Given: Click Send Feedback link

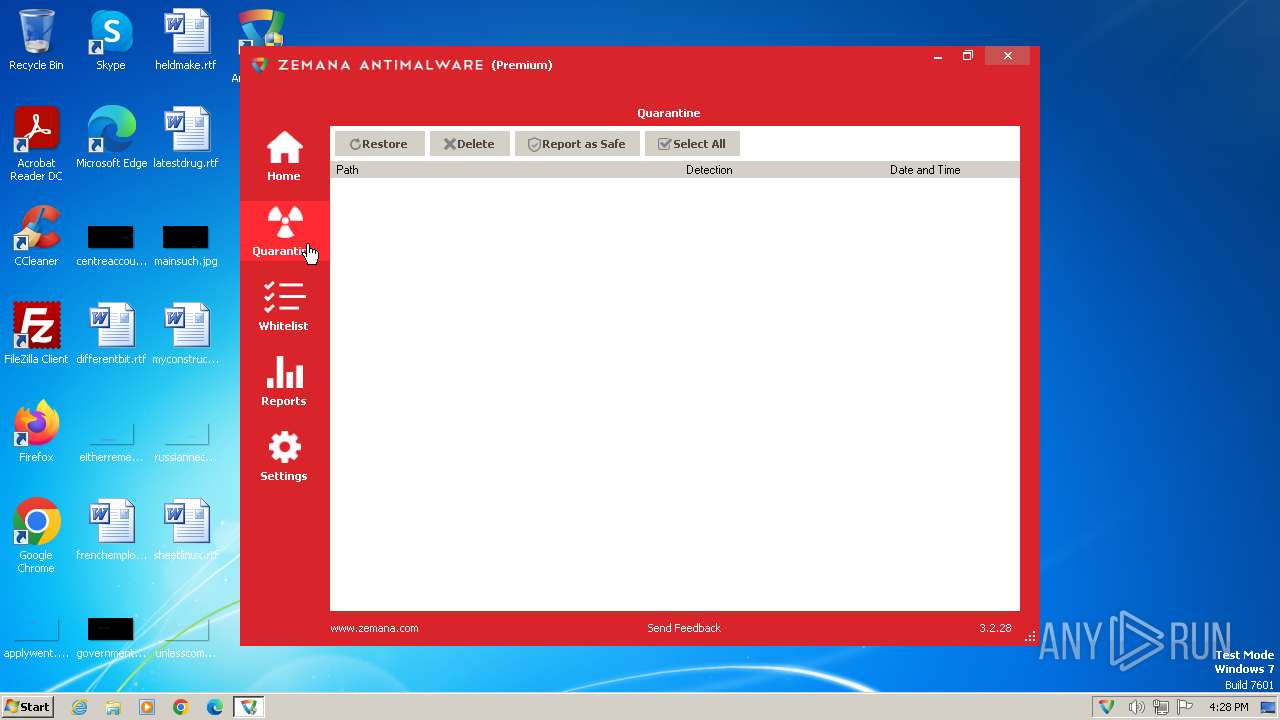Looking at the screenshot, I should coord(684,628).
